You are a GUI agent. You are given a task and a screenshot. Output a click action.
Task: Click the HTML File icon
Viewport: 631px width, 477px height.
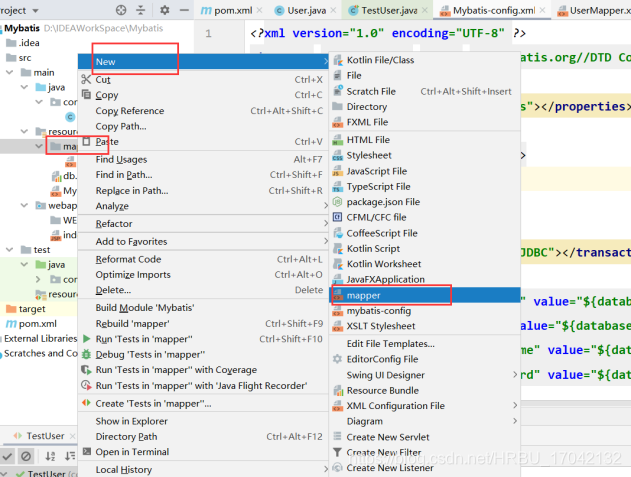point(338,140)
